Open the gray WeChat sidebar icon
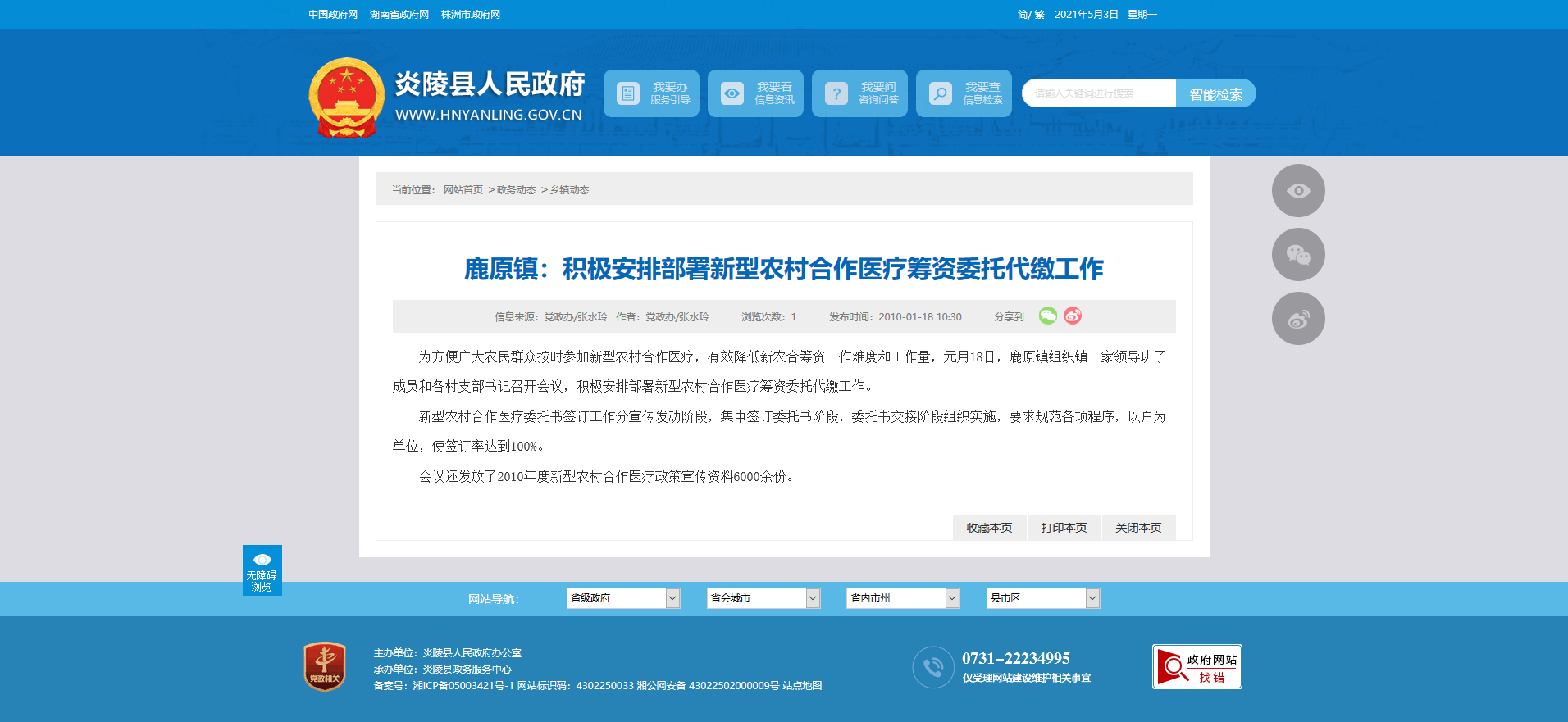Screen dimensions: 1568x722 coord(1298,255)
